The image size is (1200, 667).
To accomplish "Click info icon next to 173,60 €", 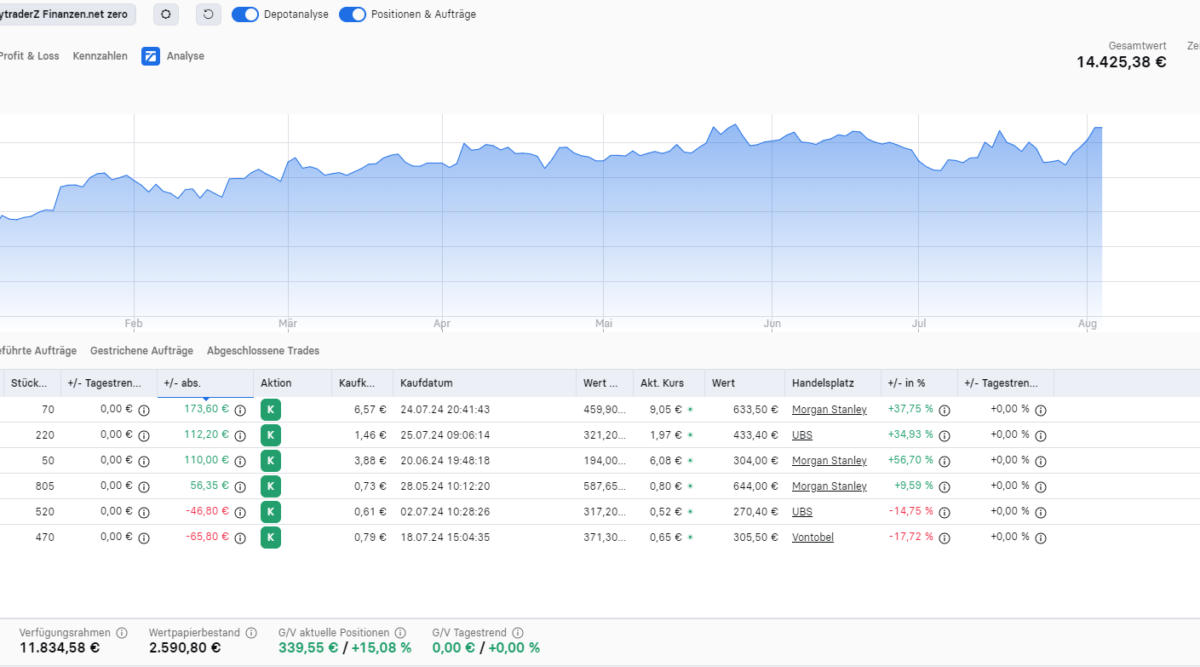I will [x=240, y=410].
